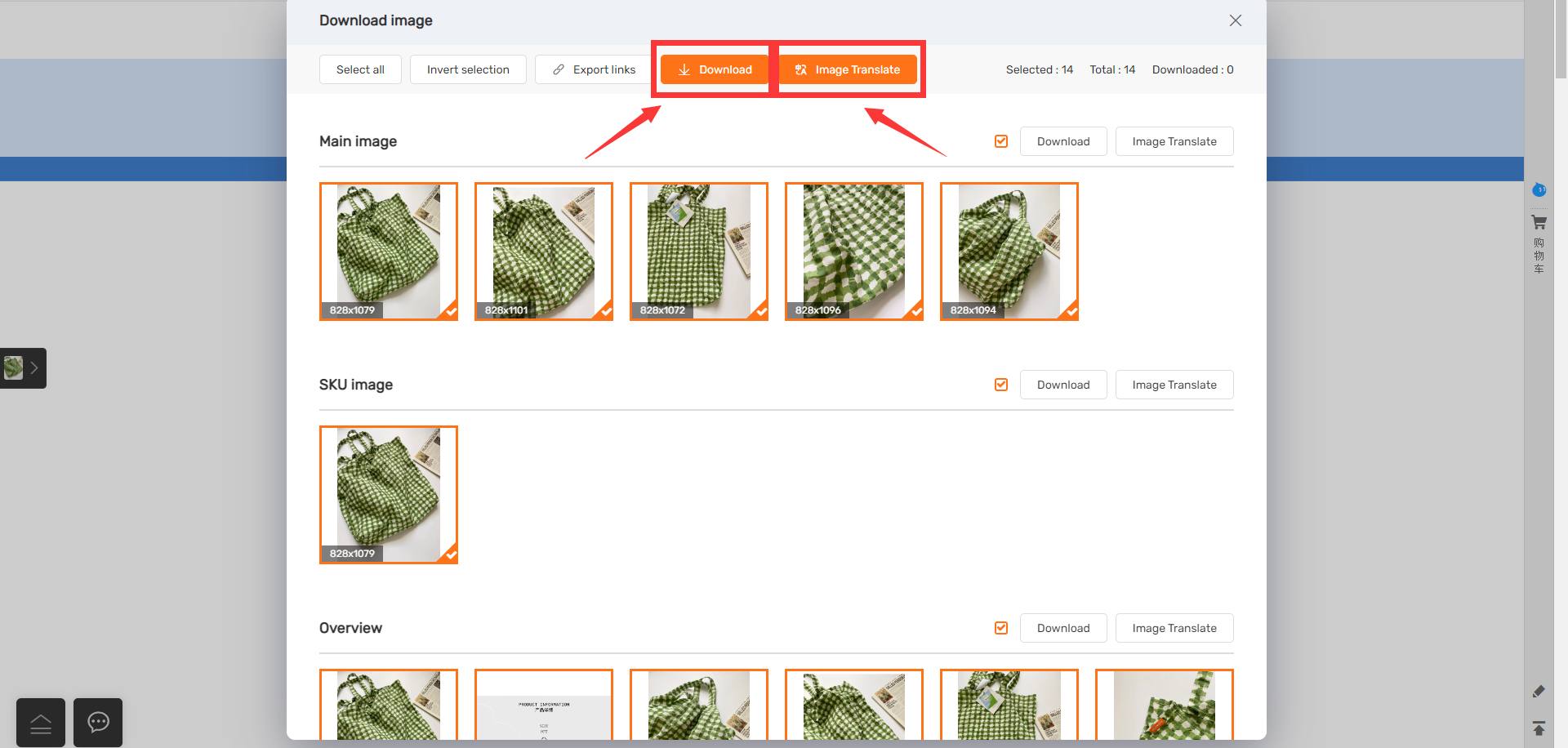
Task: Click the orange Download button in toolbar
Action: point(715,69)
